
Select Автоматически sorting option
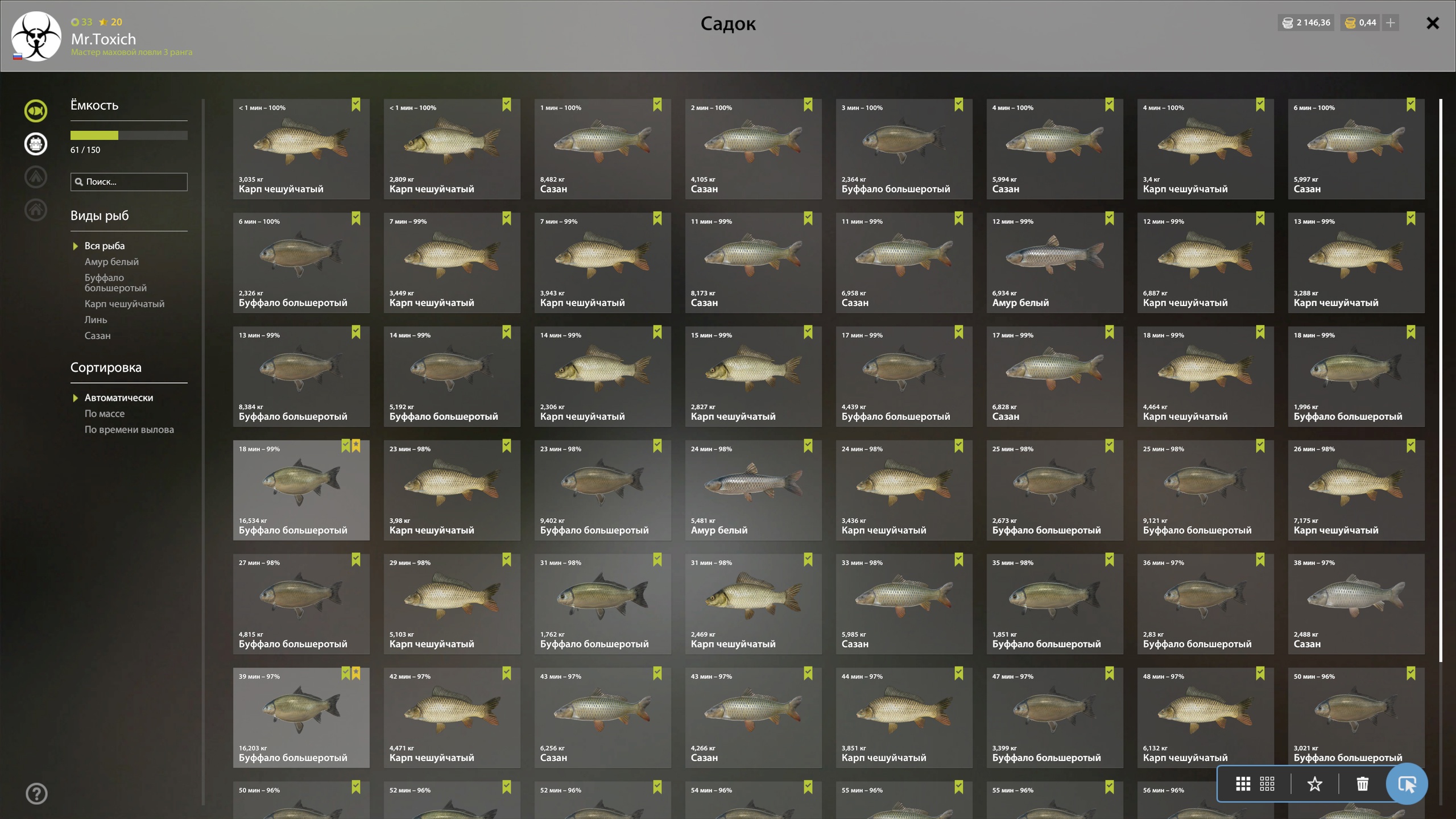[x=118, y=398]
